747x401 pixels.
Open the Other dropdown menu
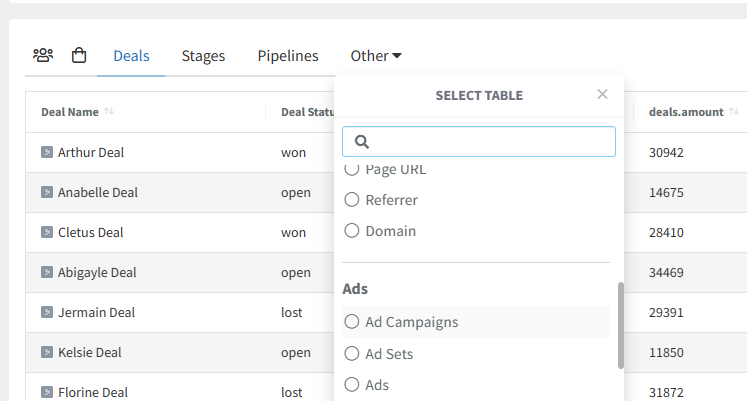pyautogui.click(x=376, y=56)
